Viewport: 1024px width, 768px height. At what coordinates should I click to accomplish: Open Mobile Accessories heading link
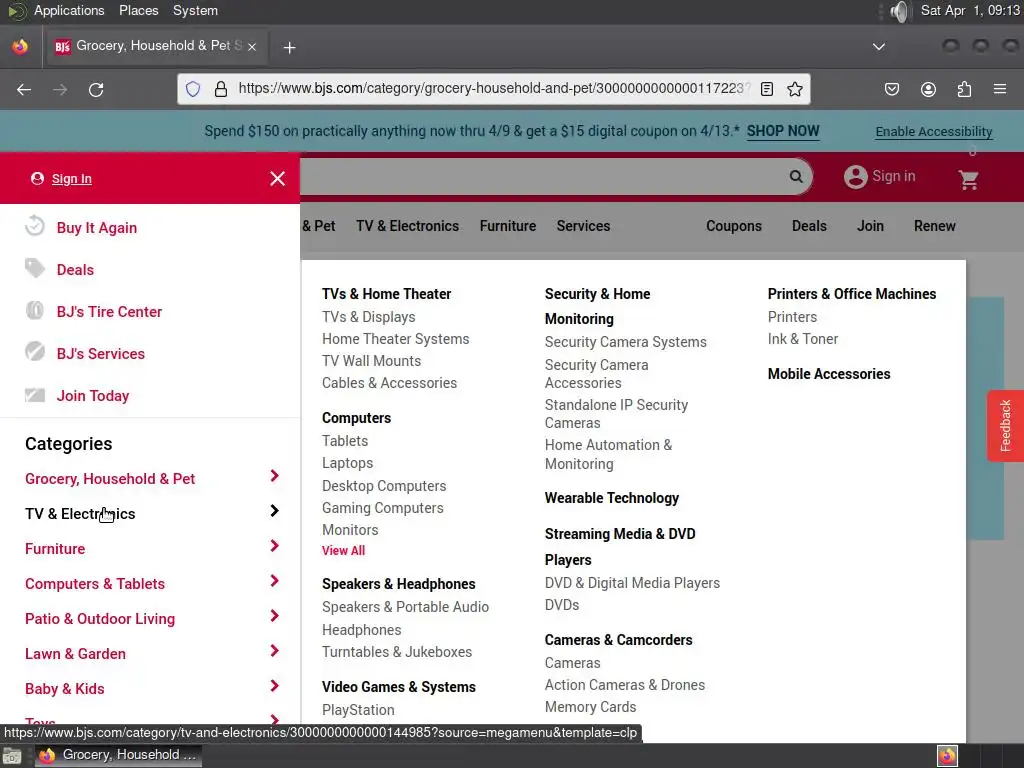point(829,374)
